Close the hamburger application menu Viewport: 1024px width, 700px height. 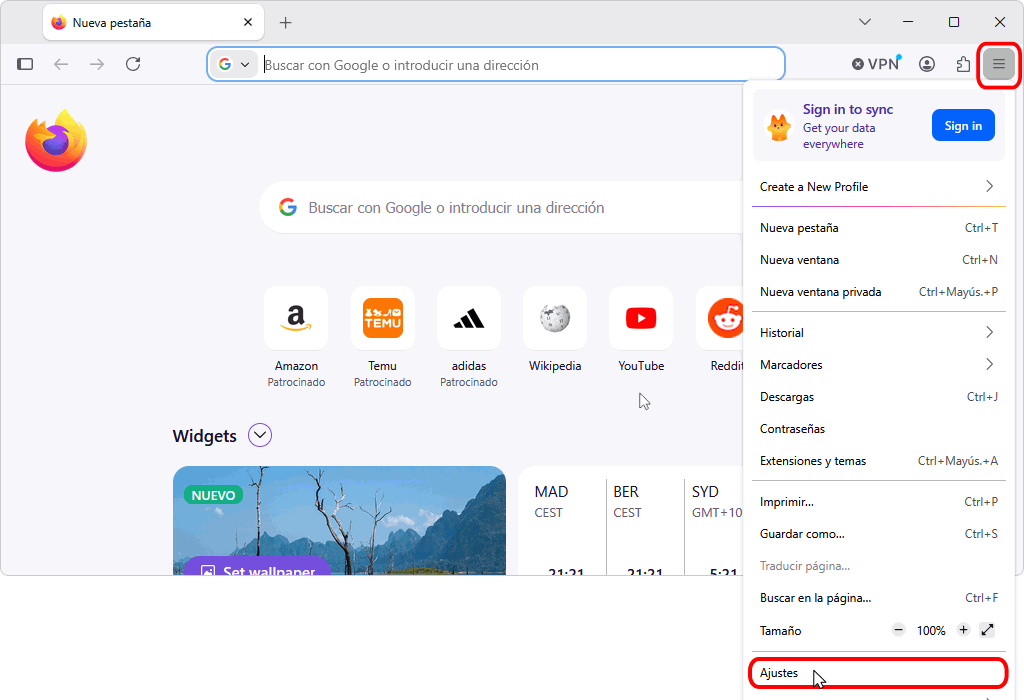(999, 64)
